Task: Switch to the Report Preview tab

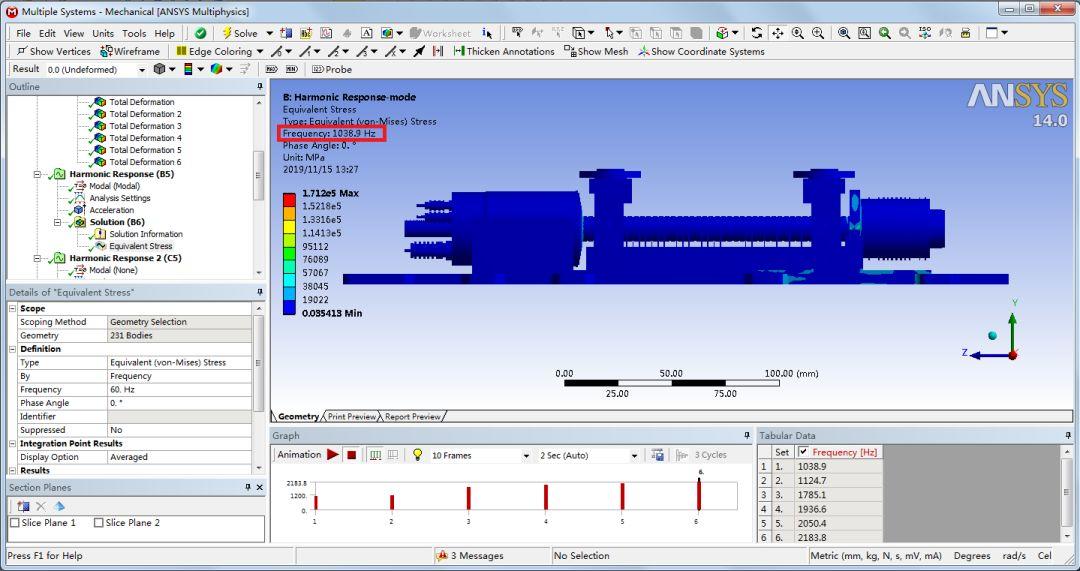Action: pyautogui.click(x=412, y=416)
